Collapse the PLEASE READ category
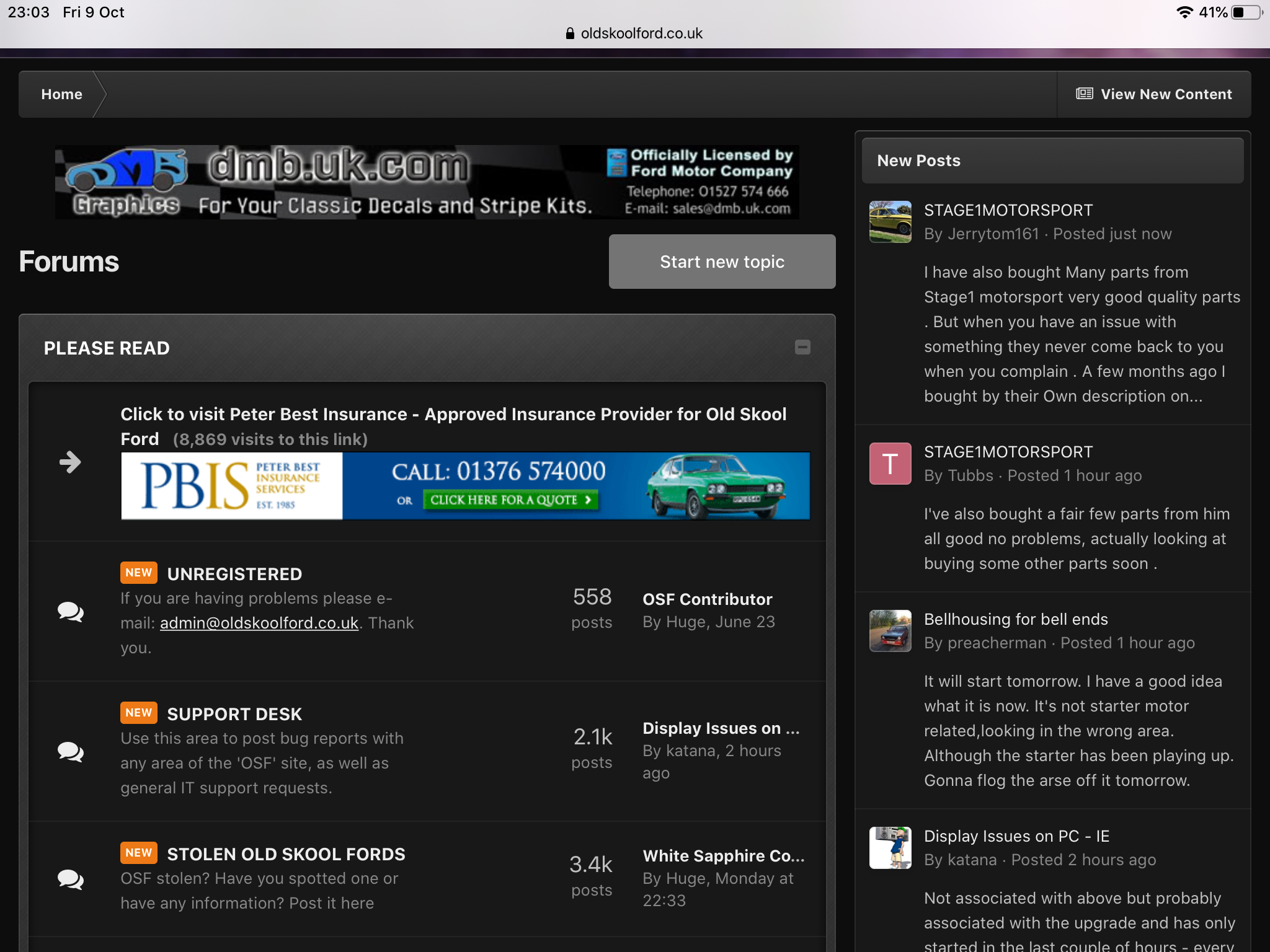This screenshot has width=1270, height=952. 802,347
